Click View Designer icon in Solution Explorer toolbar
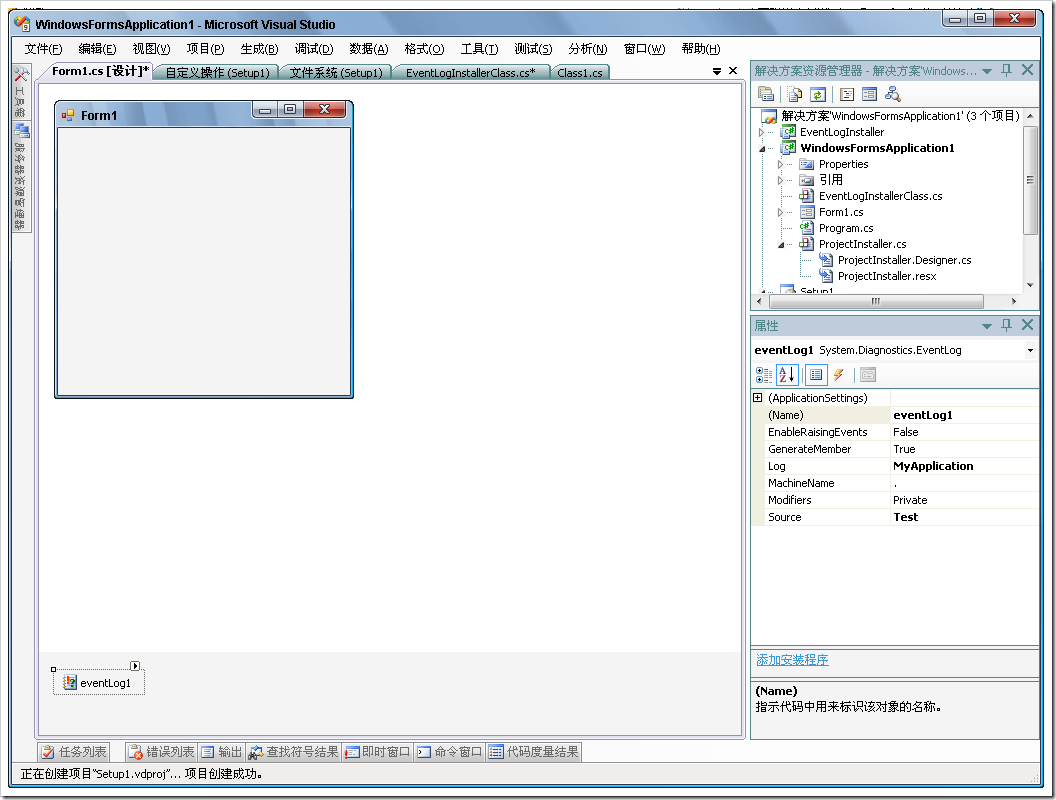1056x800 pixels. click(x=869, y=94)
